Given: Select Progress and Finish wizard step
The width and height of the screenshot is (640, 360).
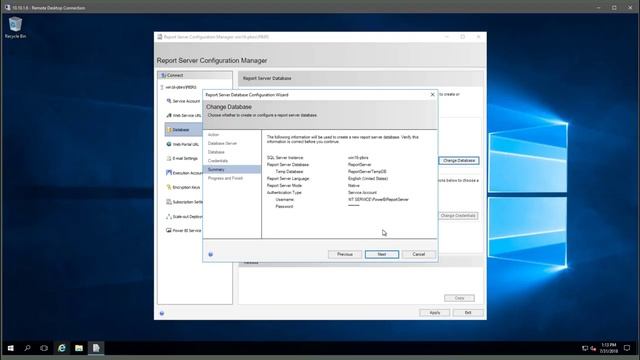Looking at the screenshot, I should (225, 178).
